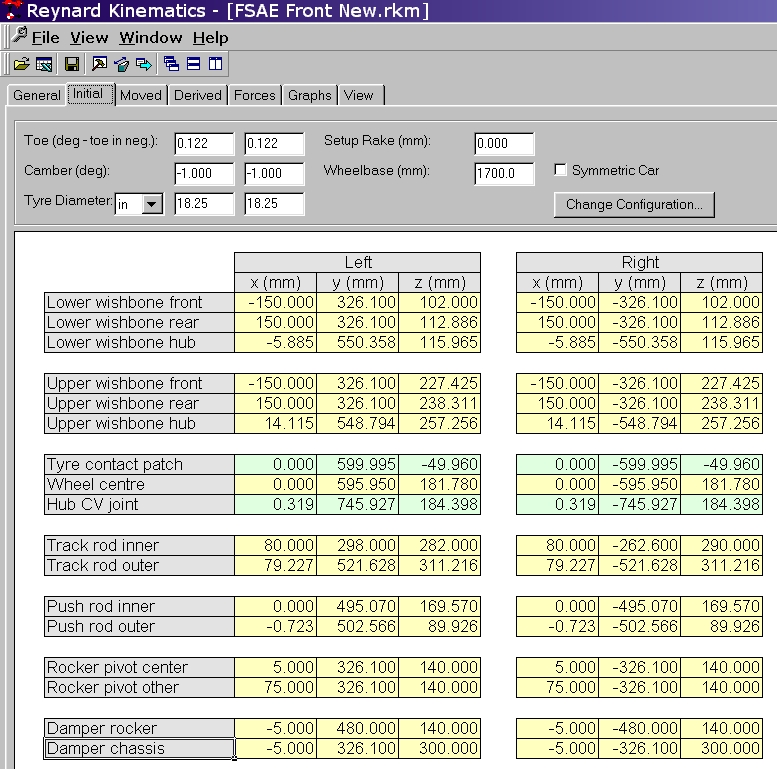Click the blue right-arrow toolbar icon
Screen dimensions: 777x769
pyautogui.click(x=144, y=64)
